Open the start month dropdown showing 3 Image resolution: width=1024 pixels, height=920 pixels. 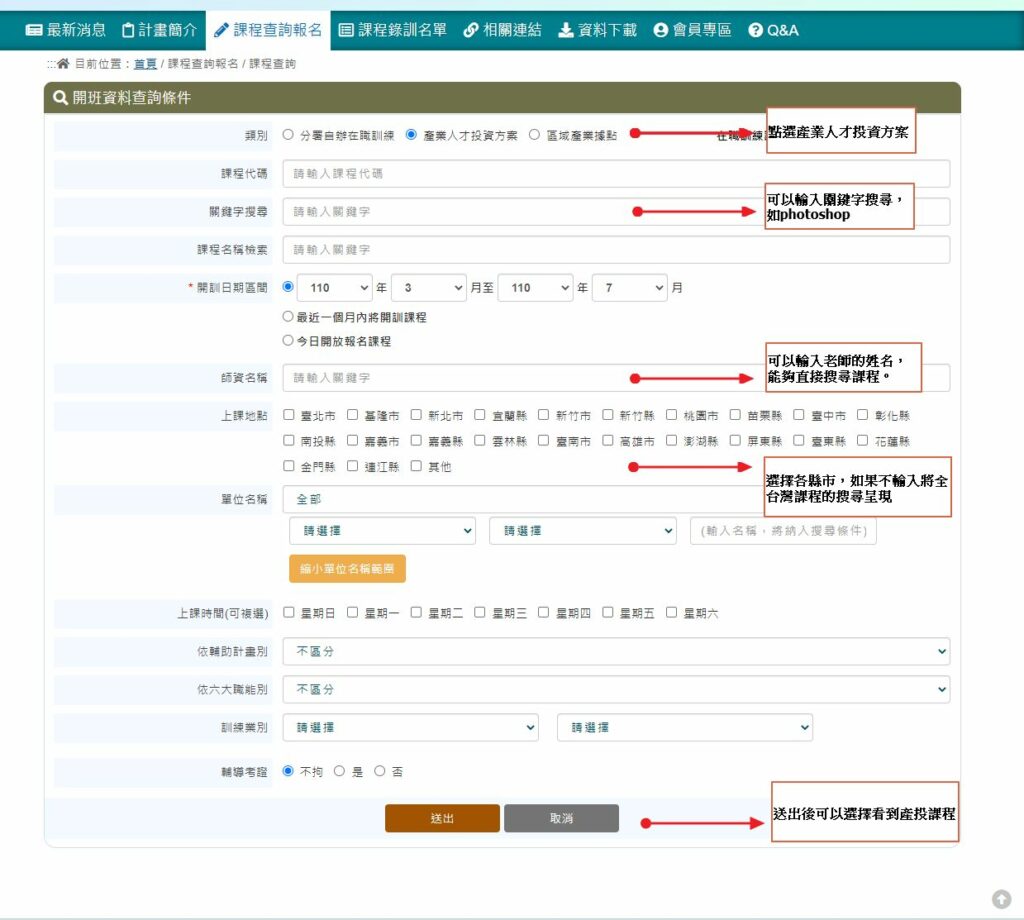coord(428,287)
